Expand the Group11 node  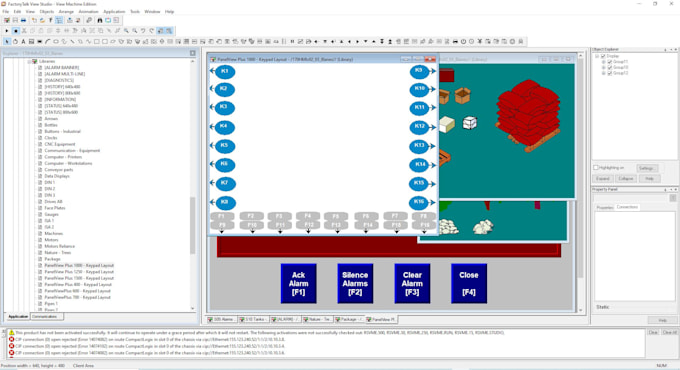click(604, 62)
